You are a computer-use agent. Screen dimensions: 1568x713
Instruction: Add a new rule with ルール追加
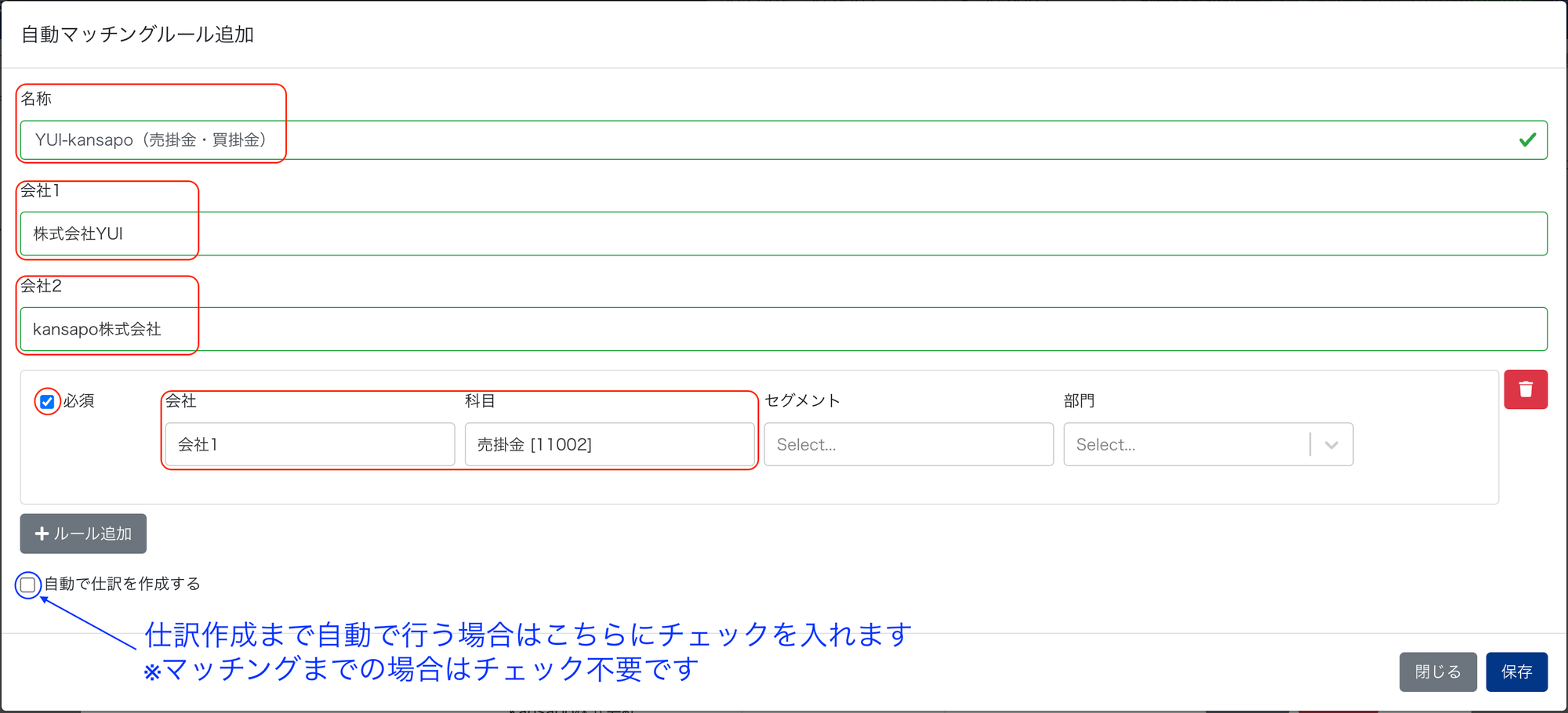pos(83,534)
